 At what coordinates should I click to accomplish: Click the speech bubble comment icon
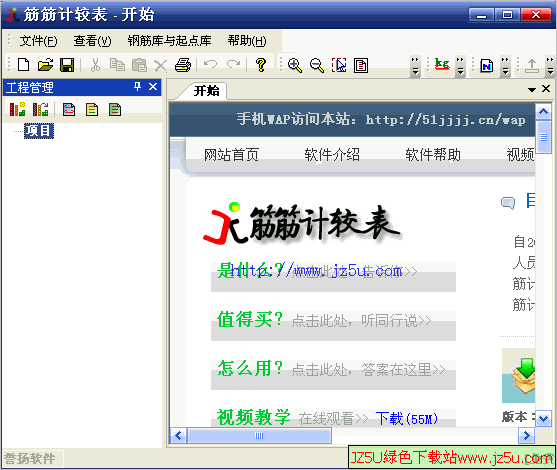(x=508, y=203)
